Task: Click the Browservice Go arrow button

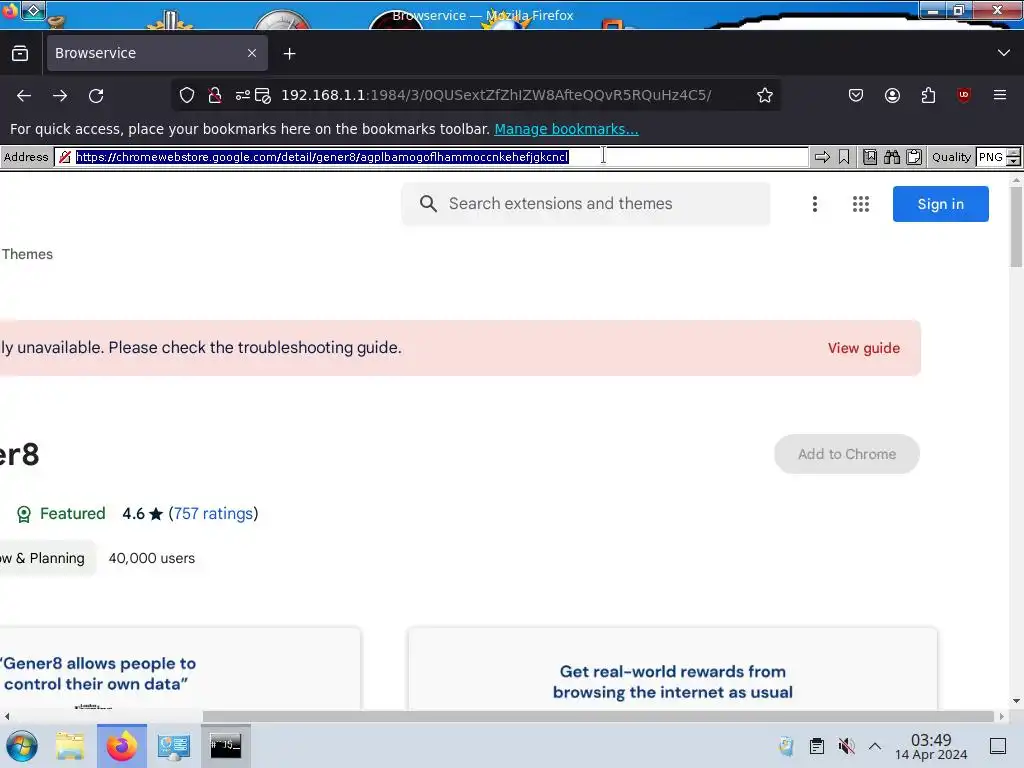Action: [822, 157]
